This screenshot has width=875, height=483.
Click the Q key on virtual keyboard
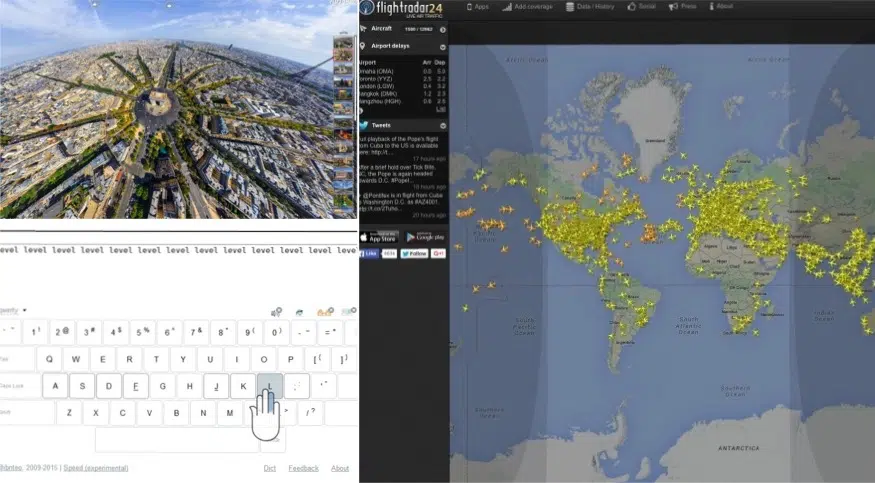[49, 359]
